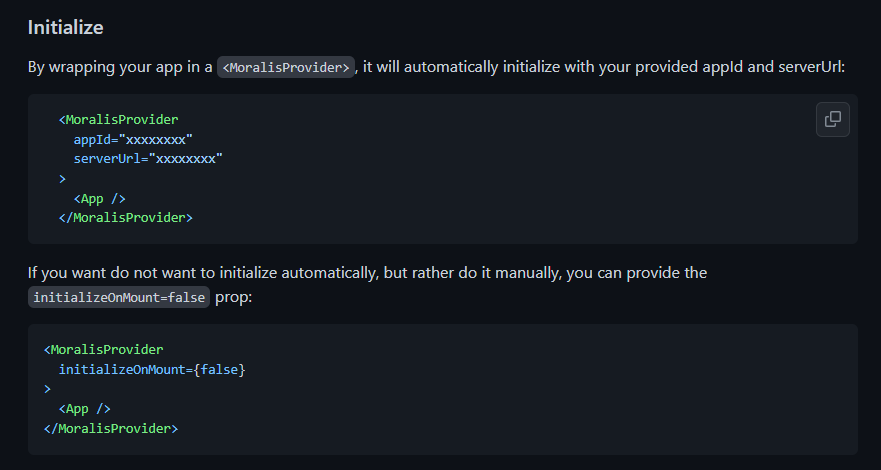
Task: Click closing </MoralisProvider> tag in first code block
Action: [126, 218]
